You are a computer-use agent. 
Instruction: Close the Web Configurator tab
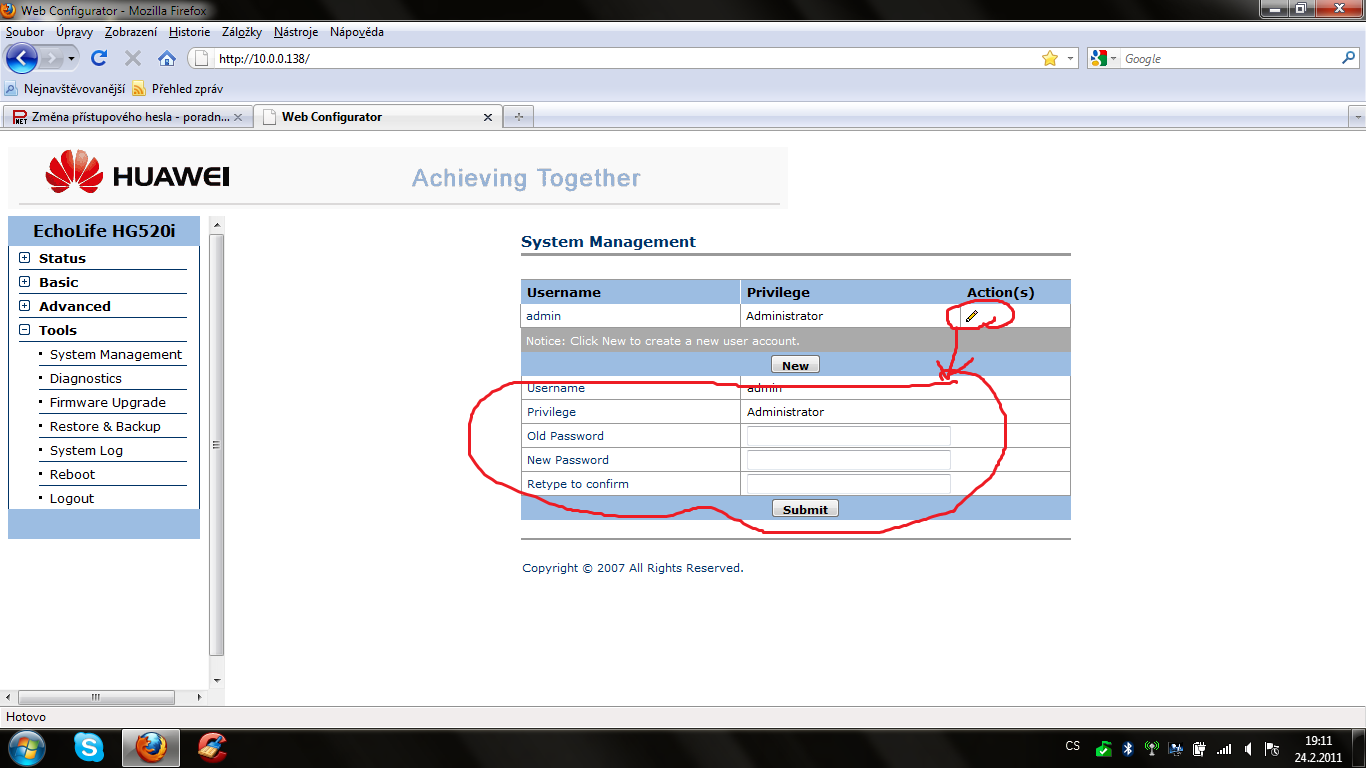tap(488, 117)
